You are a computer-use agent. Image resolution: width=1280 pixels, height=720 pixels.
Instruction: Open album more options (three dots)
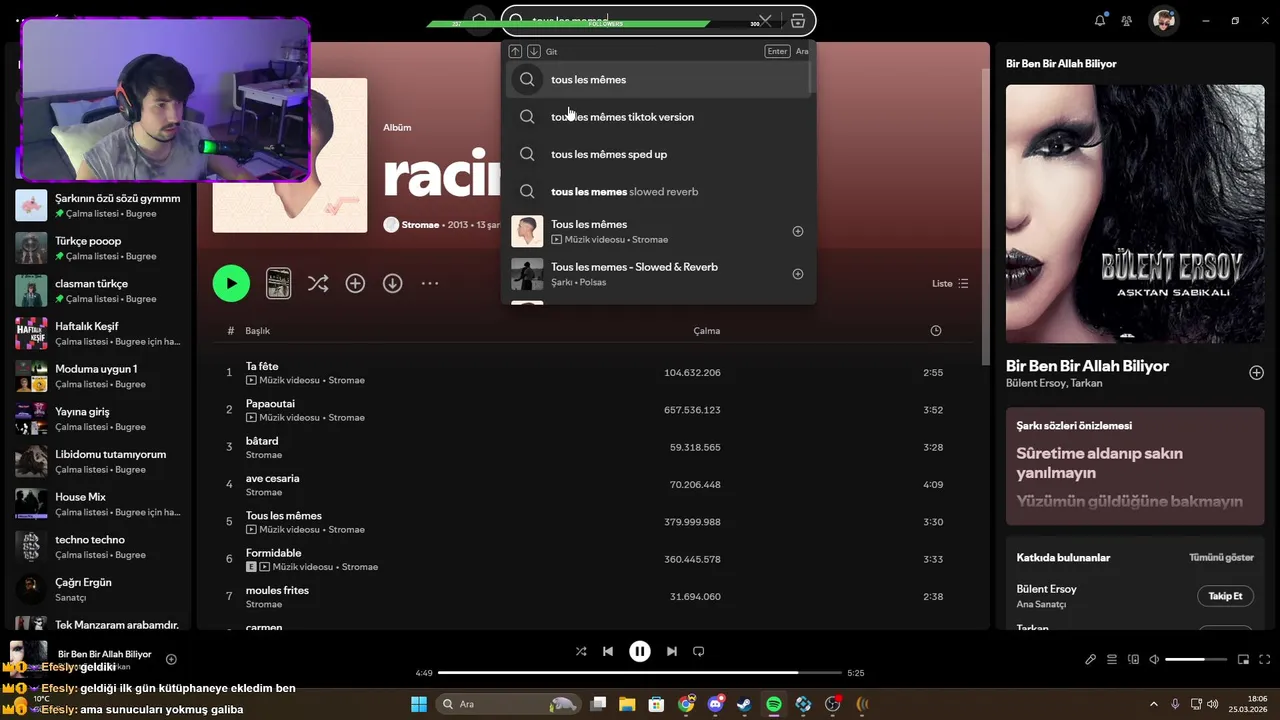430,283
